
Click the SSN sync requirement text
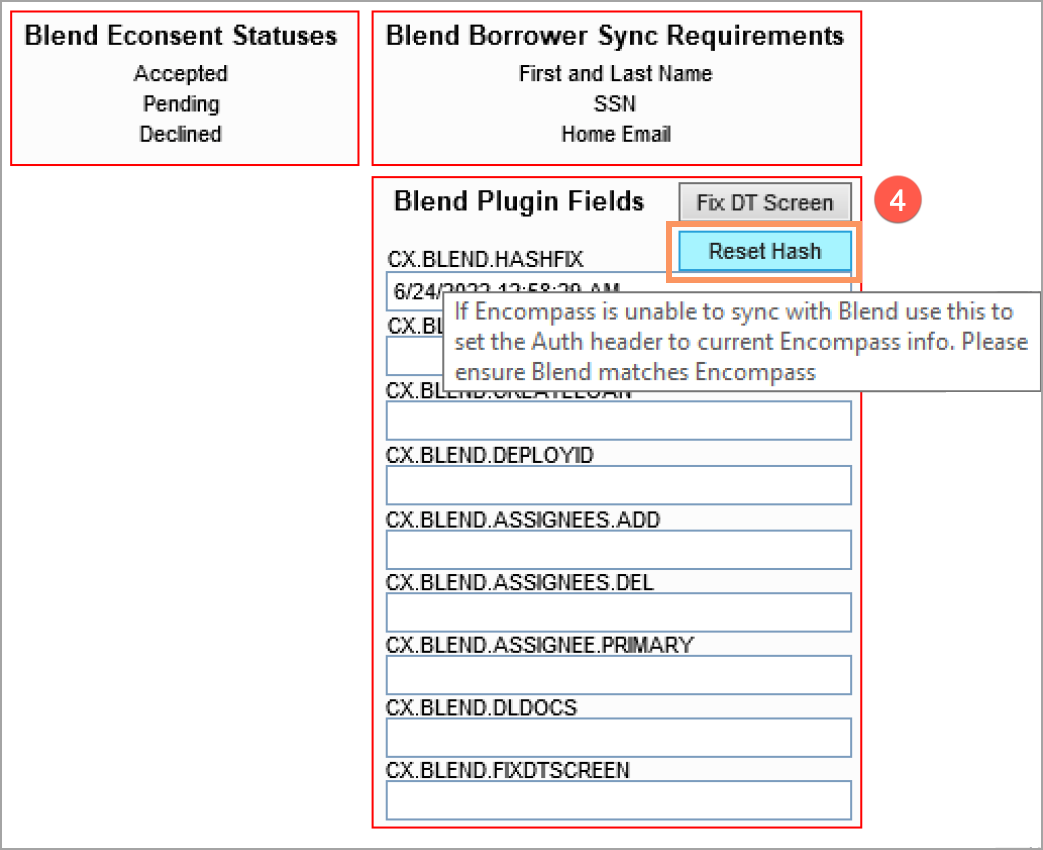(x=615, y=104)
